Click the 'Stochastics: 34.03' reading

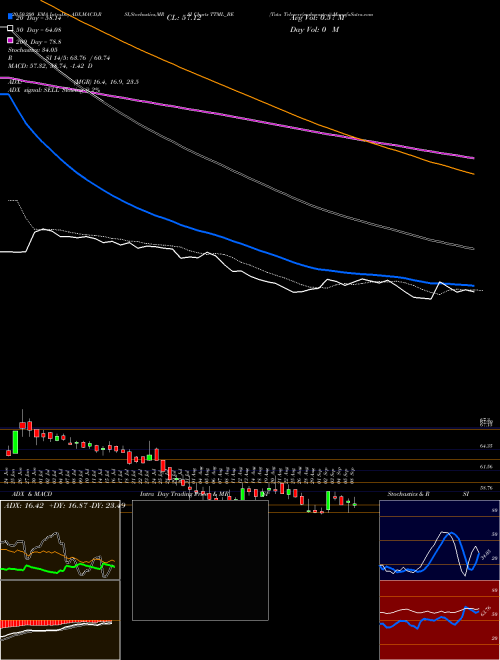tap(32, 50)
